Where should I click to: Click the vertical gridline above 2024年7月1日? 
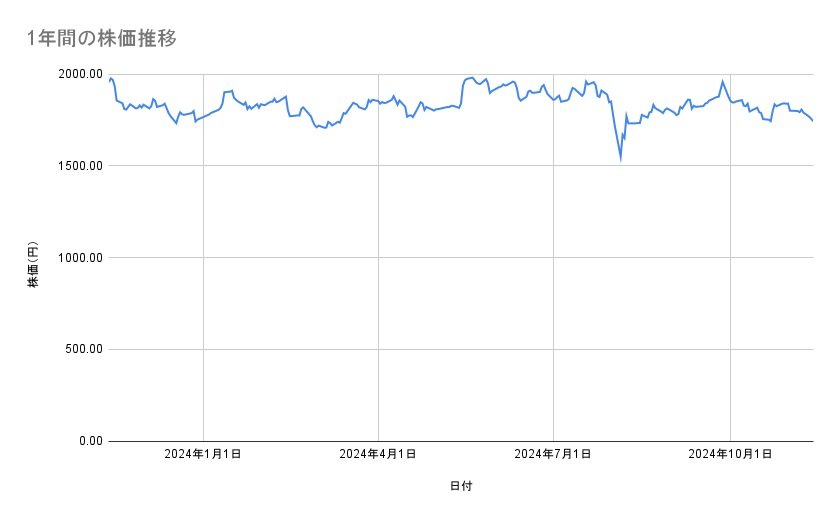click(x=553, y=300)
